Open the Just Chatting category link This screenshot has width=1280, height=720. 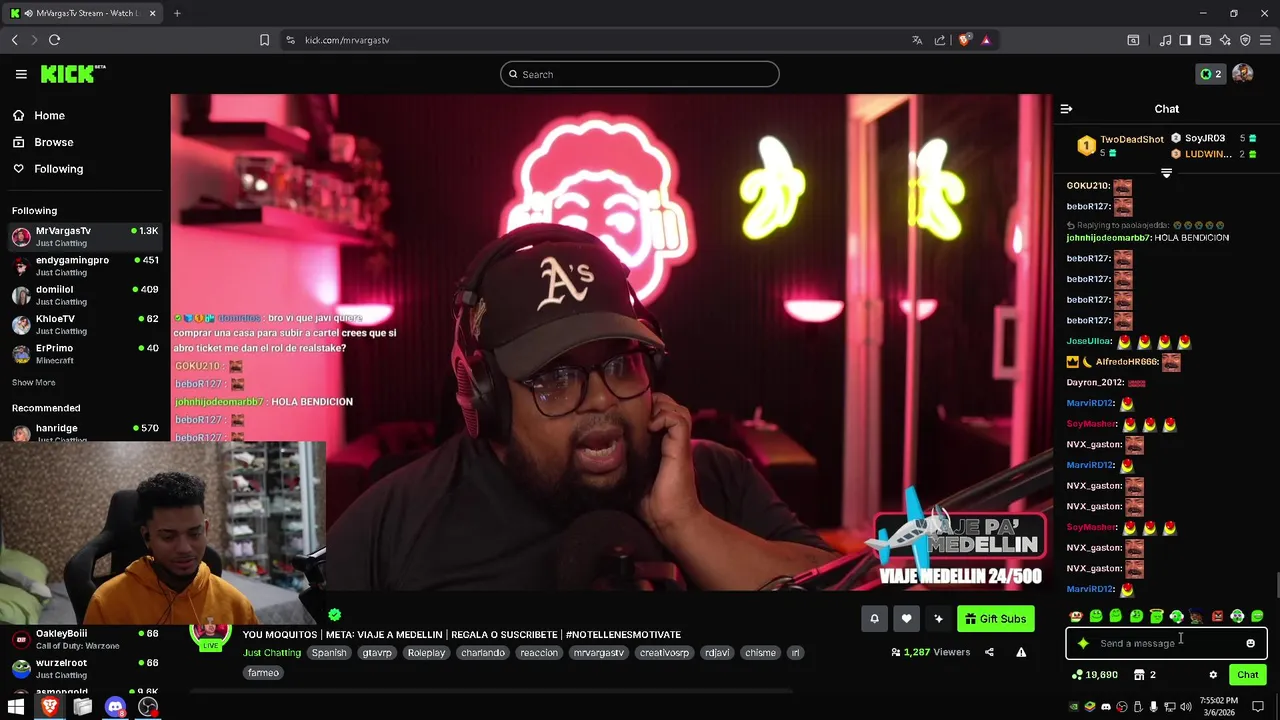[272, 653]
